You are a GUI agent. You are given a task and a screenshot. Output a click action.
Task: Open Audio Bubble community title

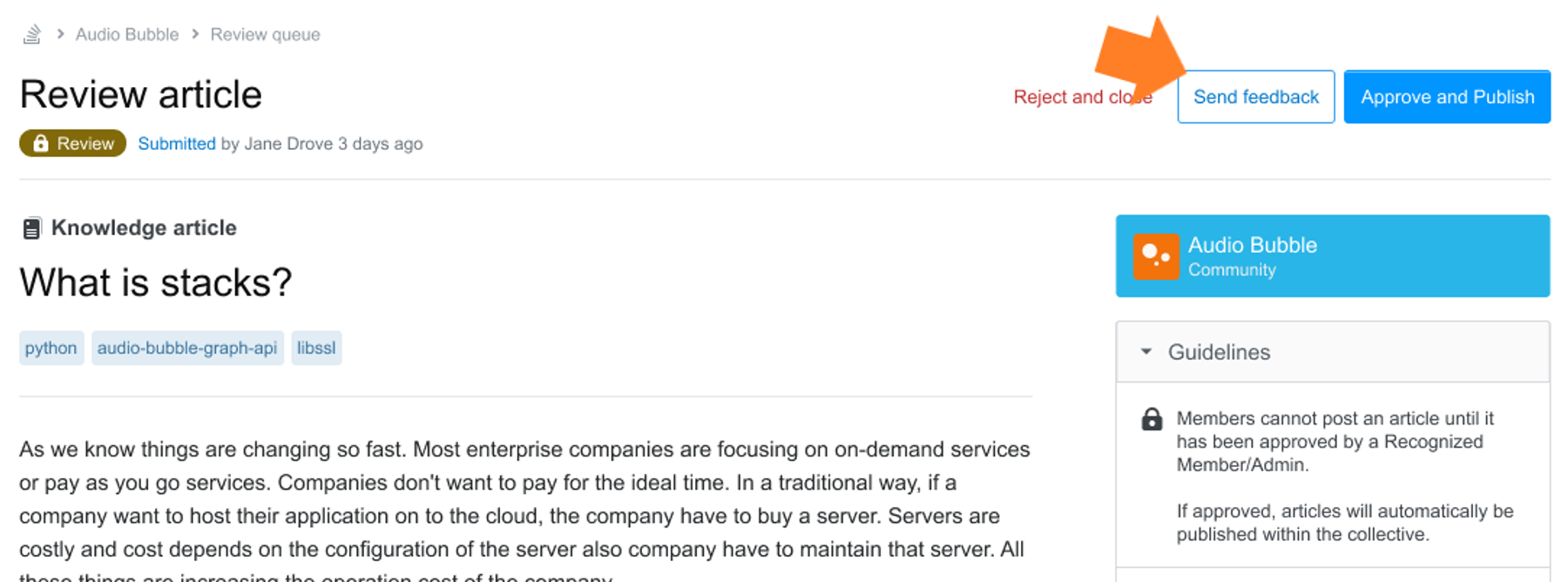pos(1252,245)
